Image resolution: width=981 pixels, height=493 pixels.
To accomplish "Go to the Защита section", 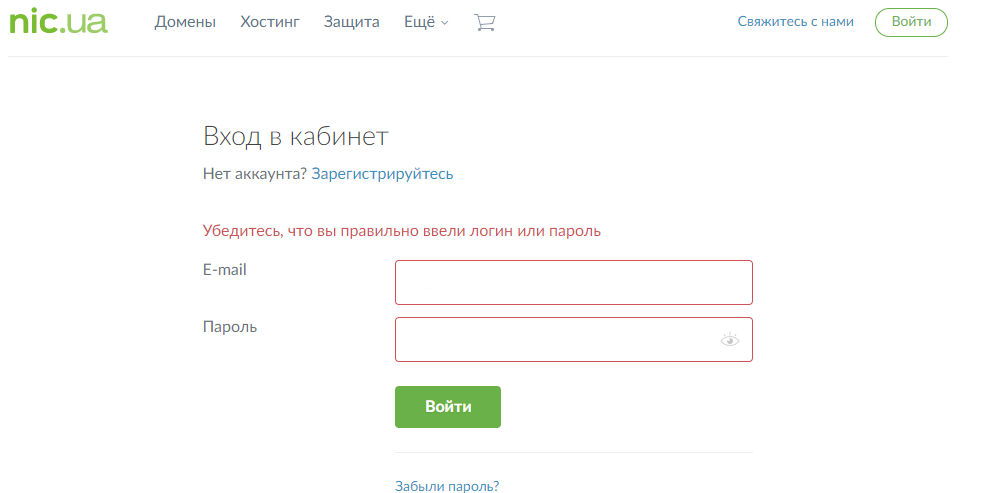I will [x=352, y=22].
